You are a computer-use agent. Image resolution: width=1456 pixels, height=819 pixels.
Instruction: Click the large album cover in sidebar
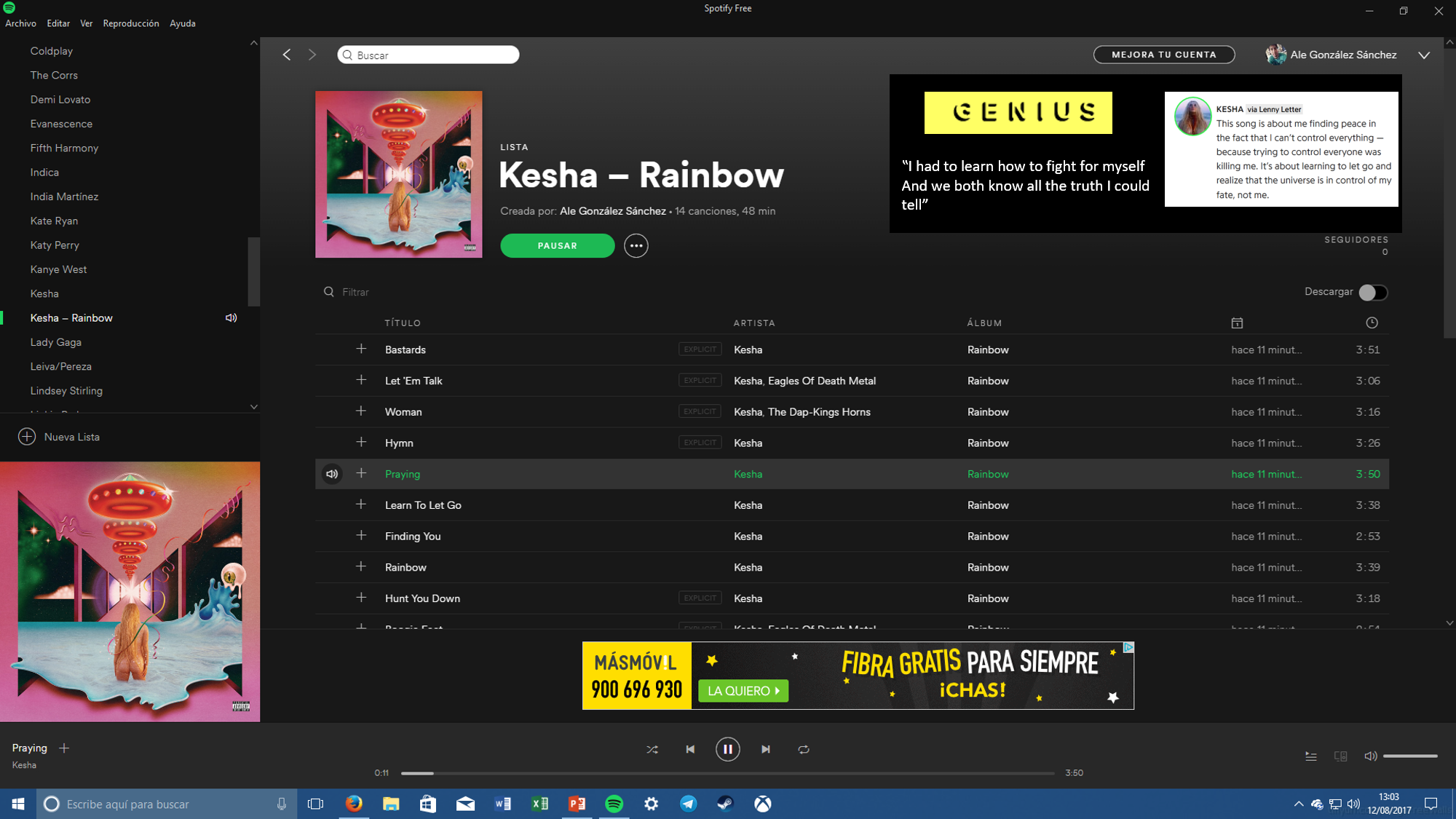click(x=130, y=592)
